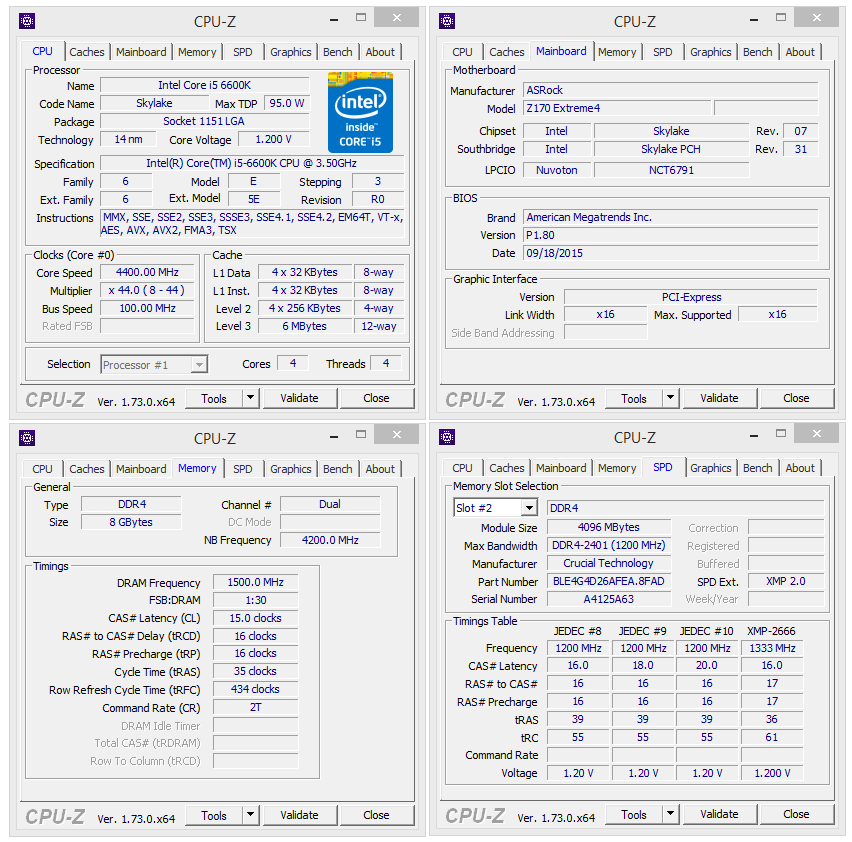The image size is (852, 842).
Task: Click the BIOS date 09/18/2015 field
Action: click(671, 253)
